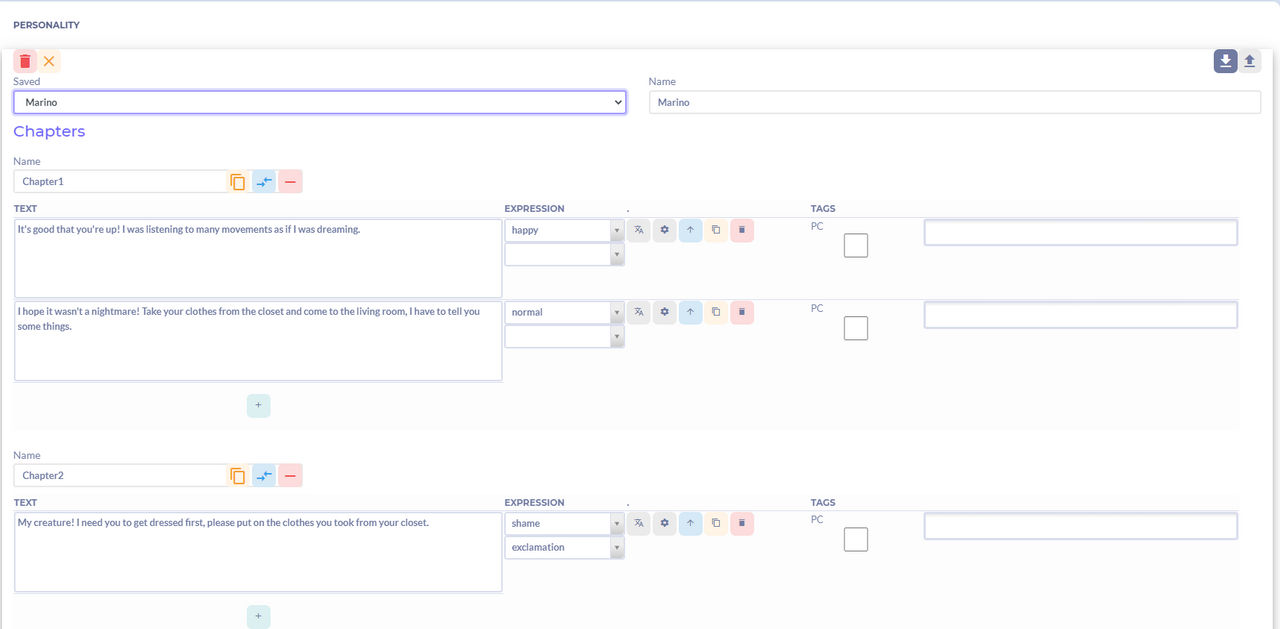Add a new text row under Chapter2
The width and height of the screenshot is (1280, 629).
coord(258,616)
